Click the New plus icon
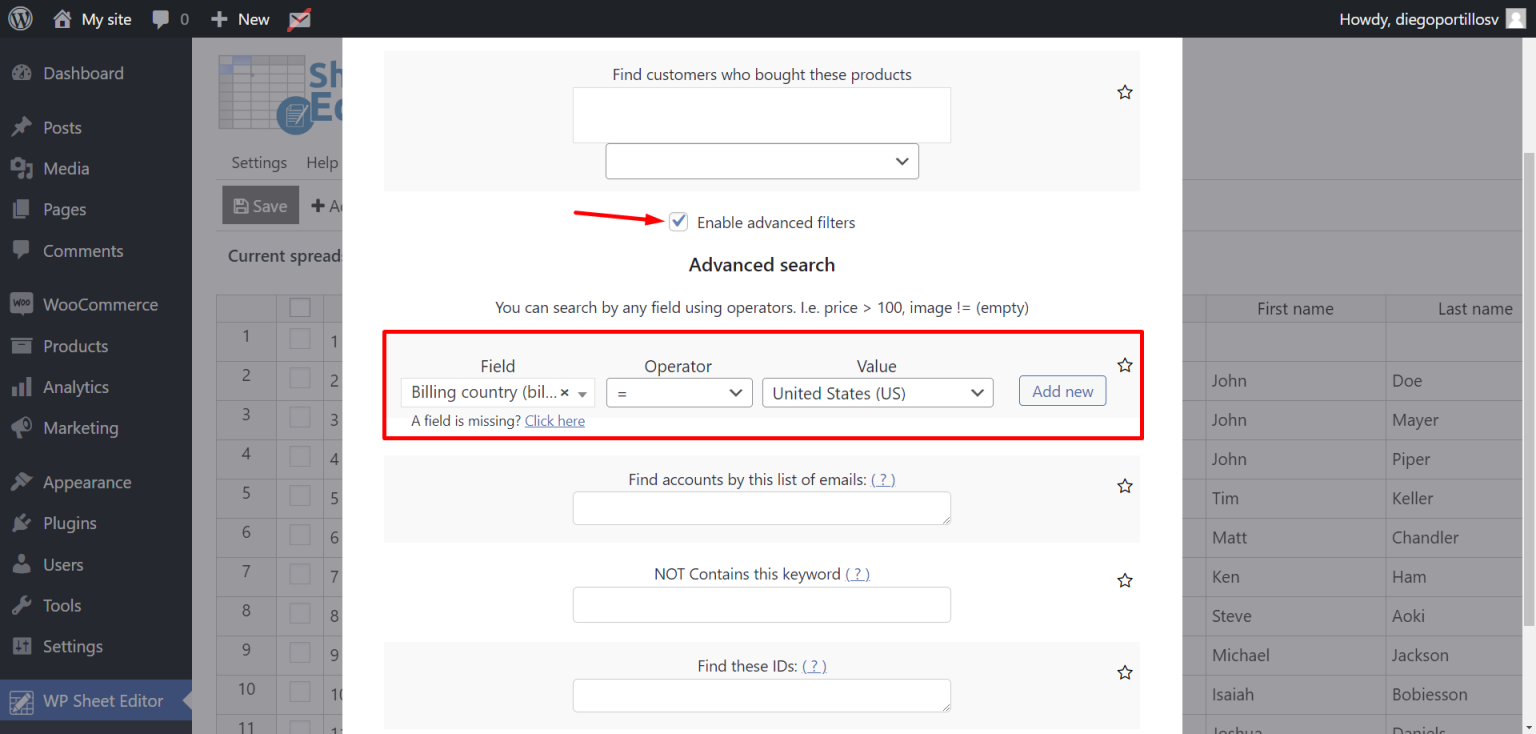Image resolution: width=1536 pixels, height=734 pixels. coord(220,19)
